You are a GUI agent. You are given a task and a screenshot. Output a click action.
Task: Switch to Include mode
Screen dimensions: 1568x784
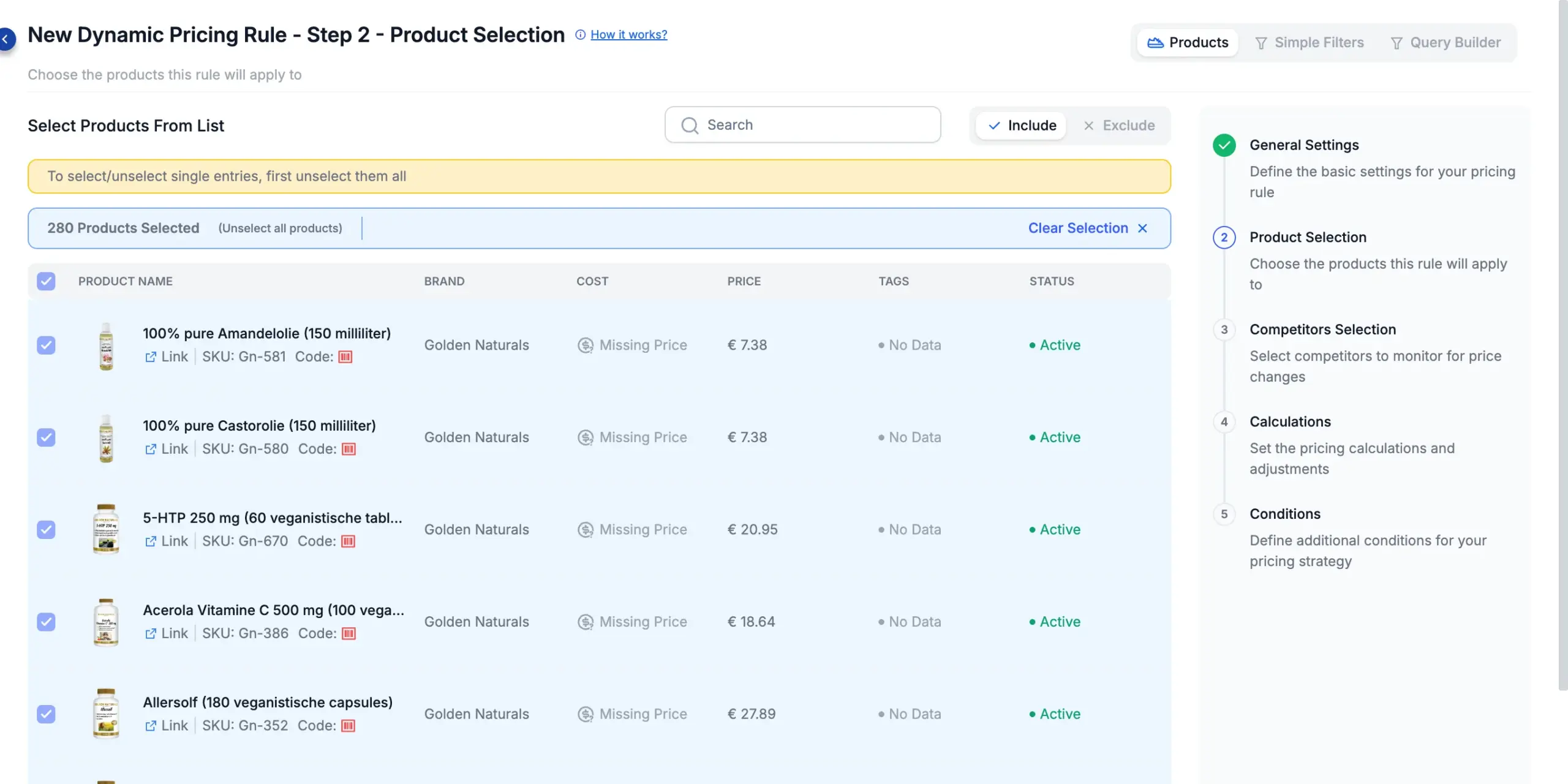point(1022,126)
